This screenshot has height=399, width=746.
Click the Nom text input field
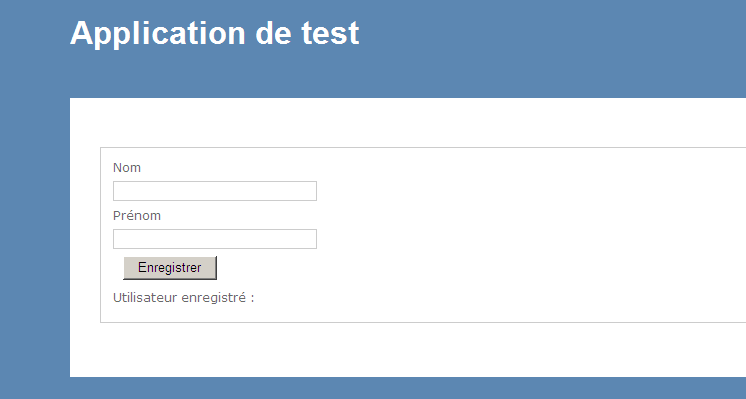(215, 191)
